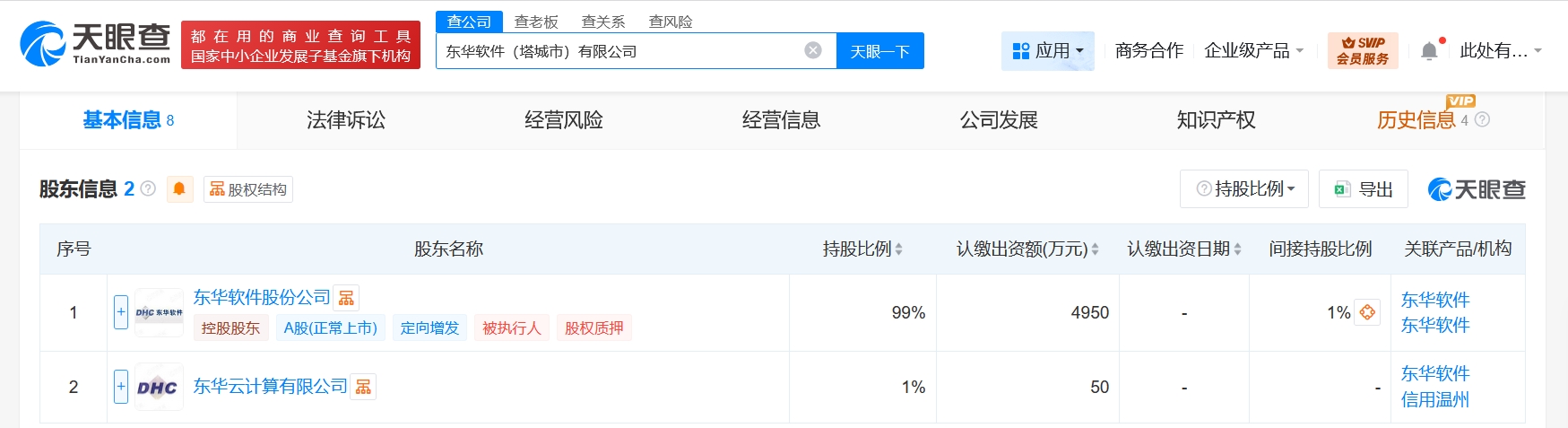
Task: Click equity structure icon beside 东华软件股份公司
Action: point(347,298)
